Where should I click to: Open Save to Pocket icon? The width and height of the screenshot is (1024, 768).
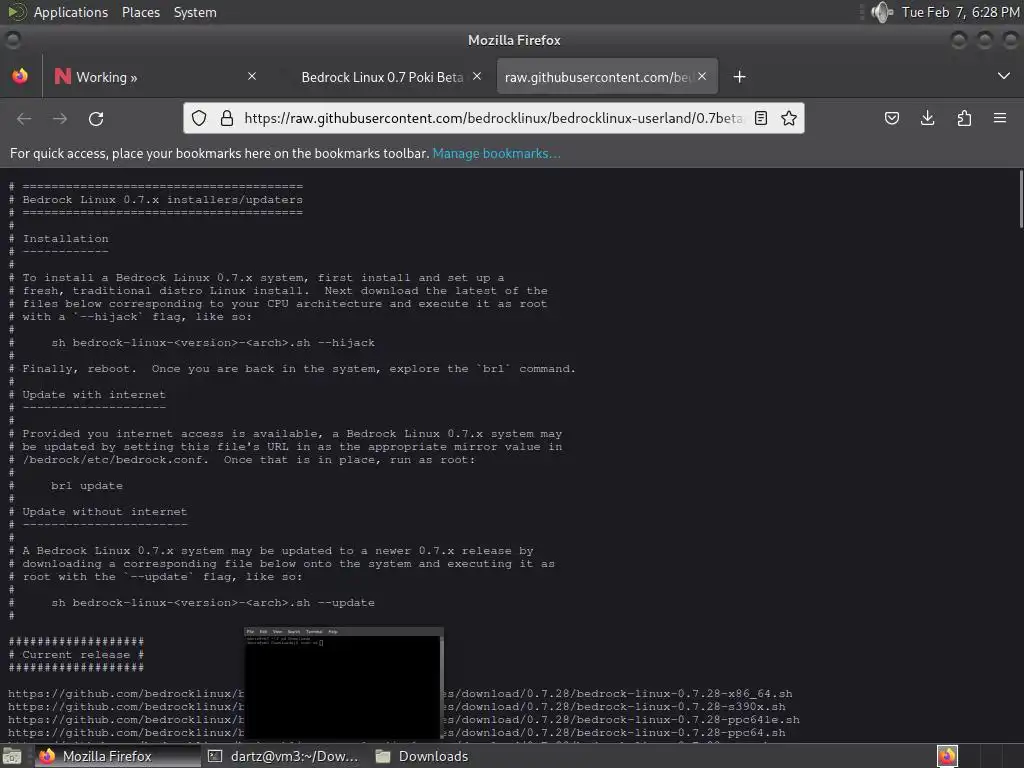click(892, 118)
